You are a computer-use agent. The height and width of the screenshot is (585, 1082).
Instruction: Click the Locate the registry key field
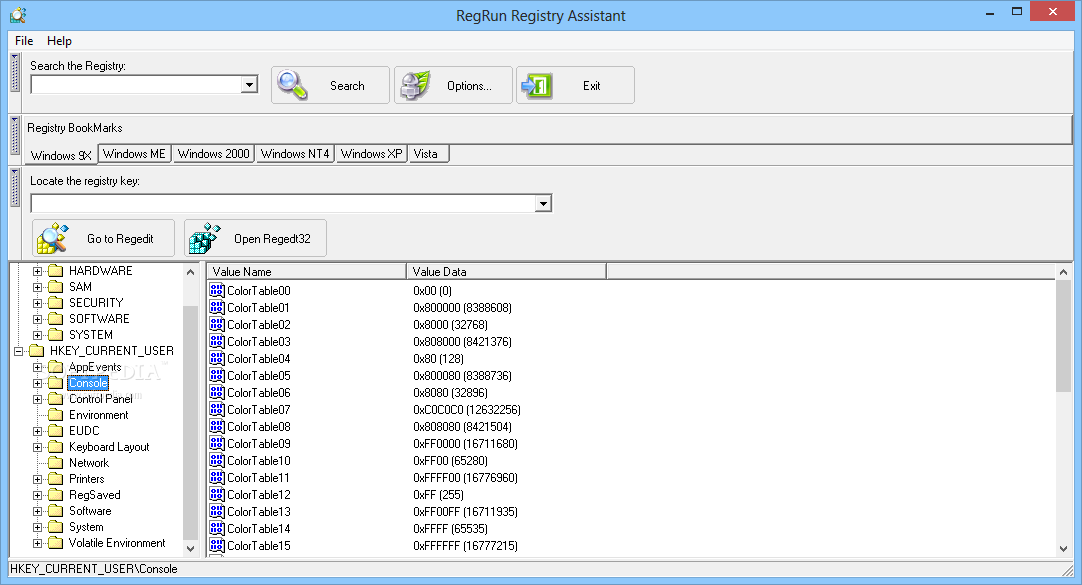(283, 204)
